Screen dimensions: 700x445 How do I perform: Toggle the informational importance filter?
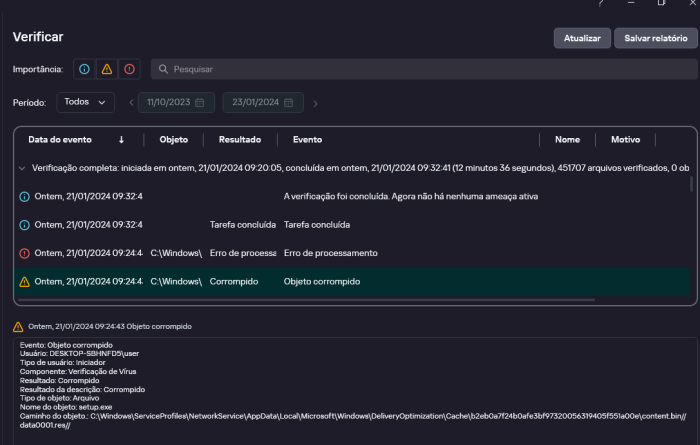pos(84,70)
